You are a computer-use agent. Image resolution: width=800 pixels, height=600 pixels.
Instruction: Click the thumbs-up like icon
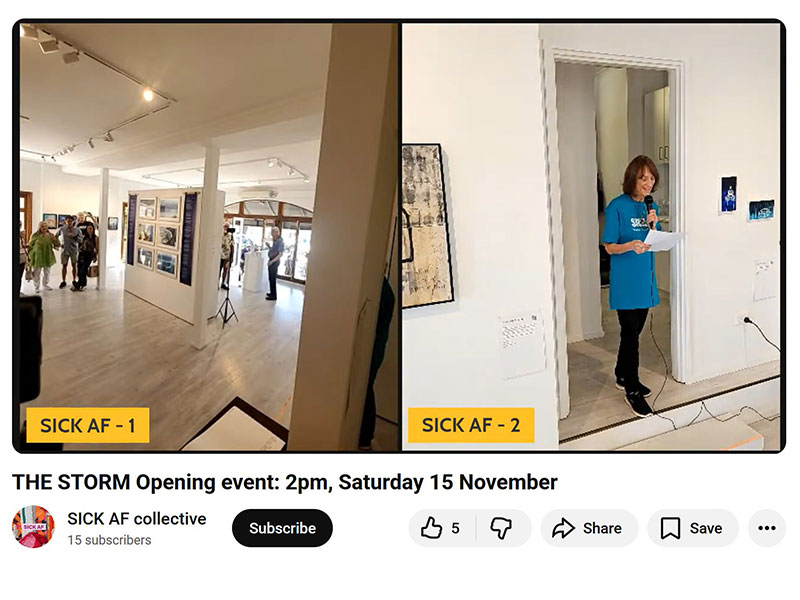click(431, 528)
